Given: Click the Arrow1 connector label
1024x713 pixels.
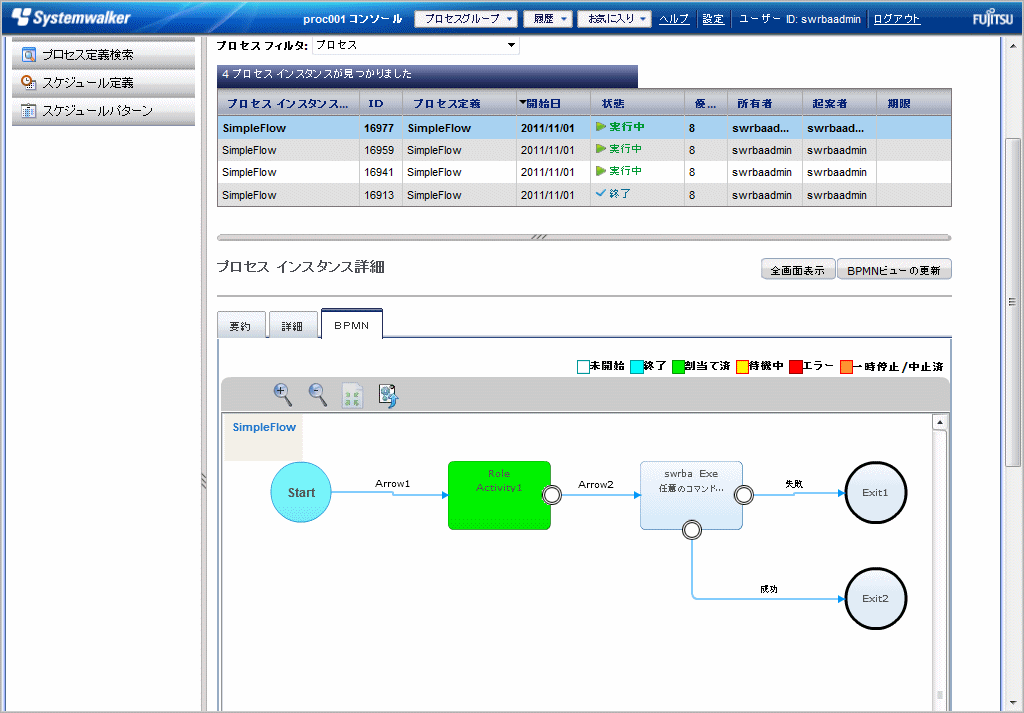Looking at the screenshot, I should click(x=392, y=484).
